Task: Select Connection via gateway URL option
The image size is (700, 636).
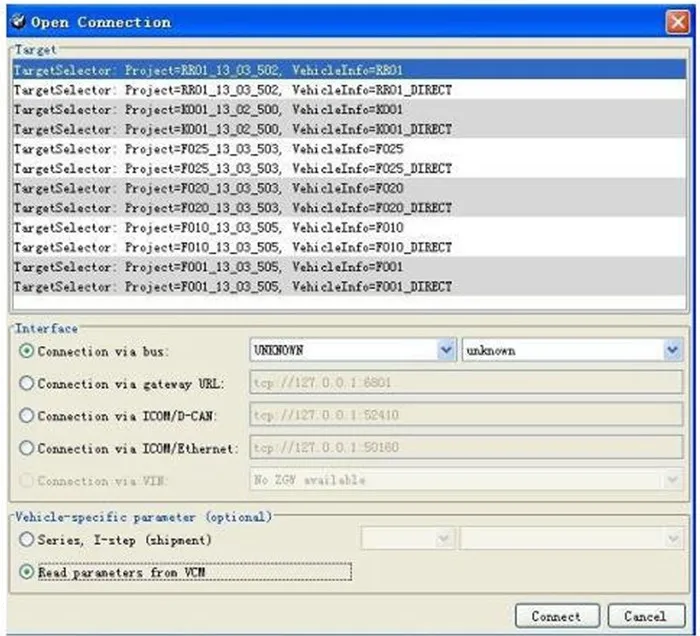Action: 26,383
